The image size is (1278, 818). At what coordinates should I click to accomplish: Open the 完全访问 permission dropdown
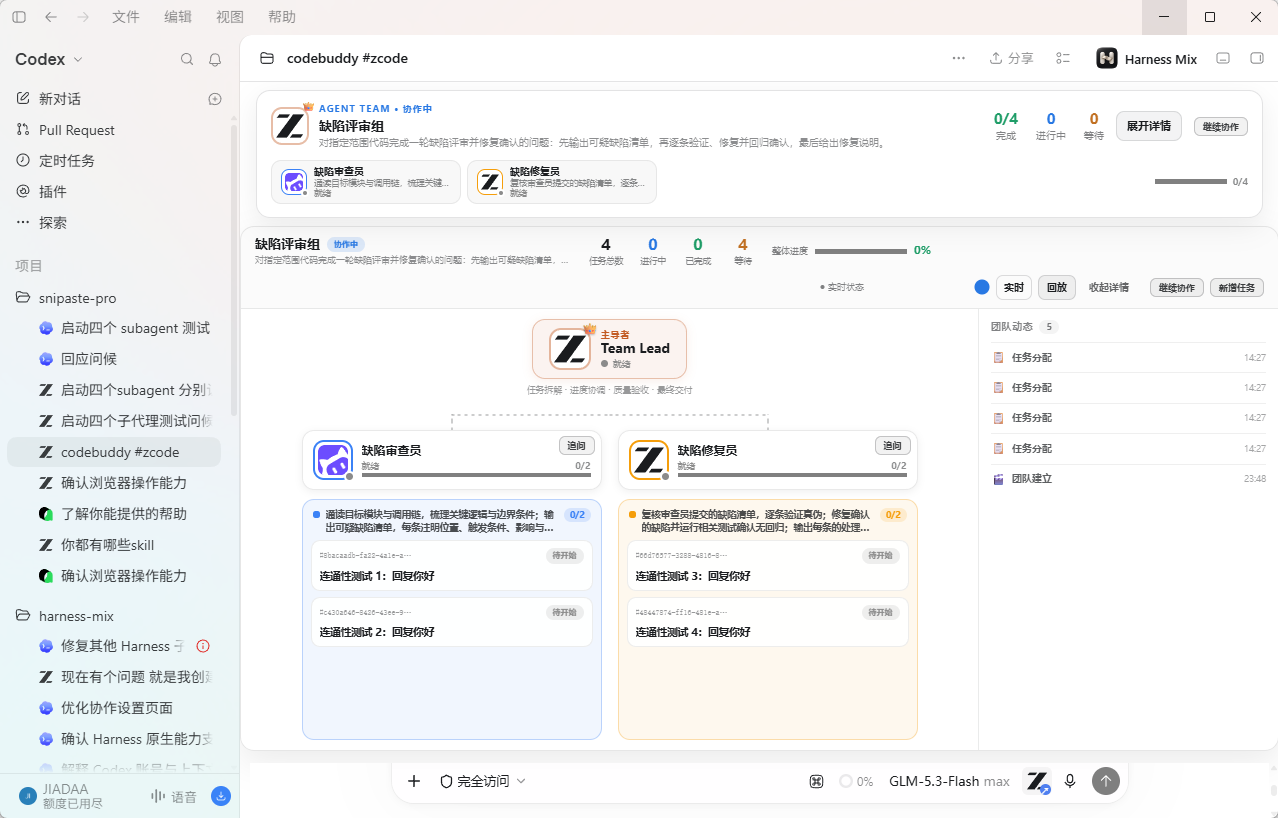(483, 781)
